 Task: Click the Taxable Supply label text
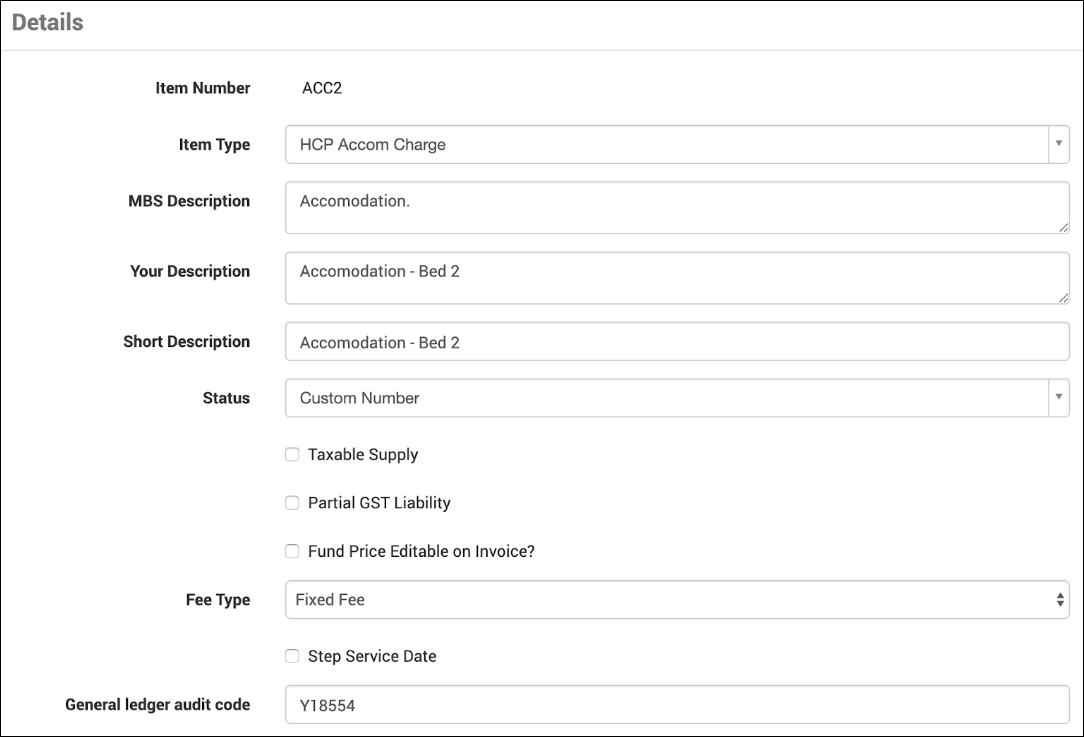(x=363, y=455)
